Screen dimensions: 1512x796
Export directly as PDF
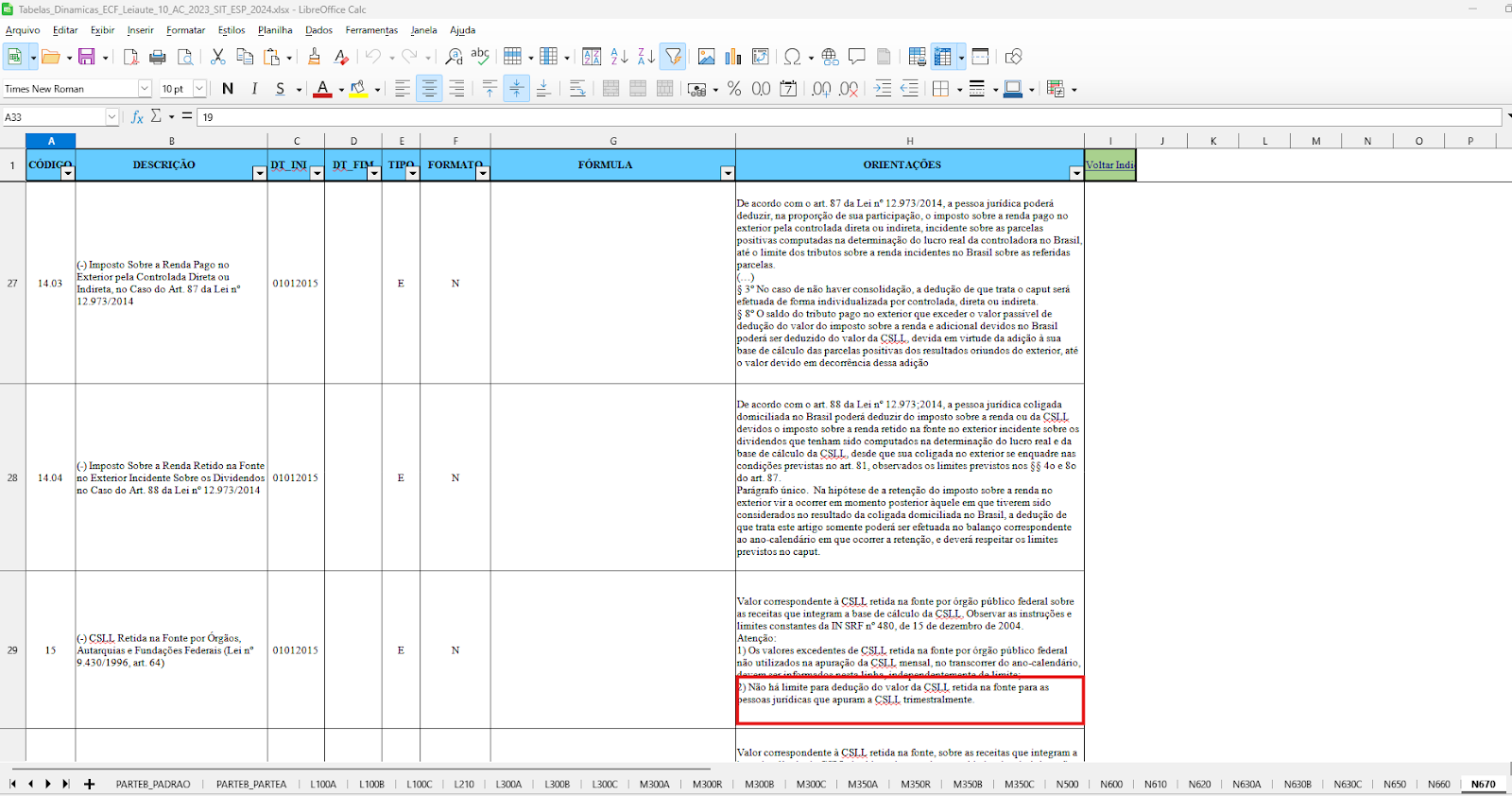(x=130, y=57)
